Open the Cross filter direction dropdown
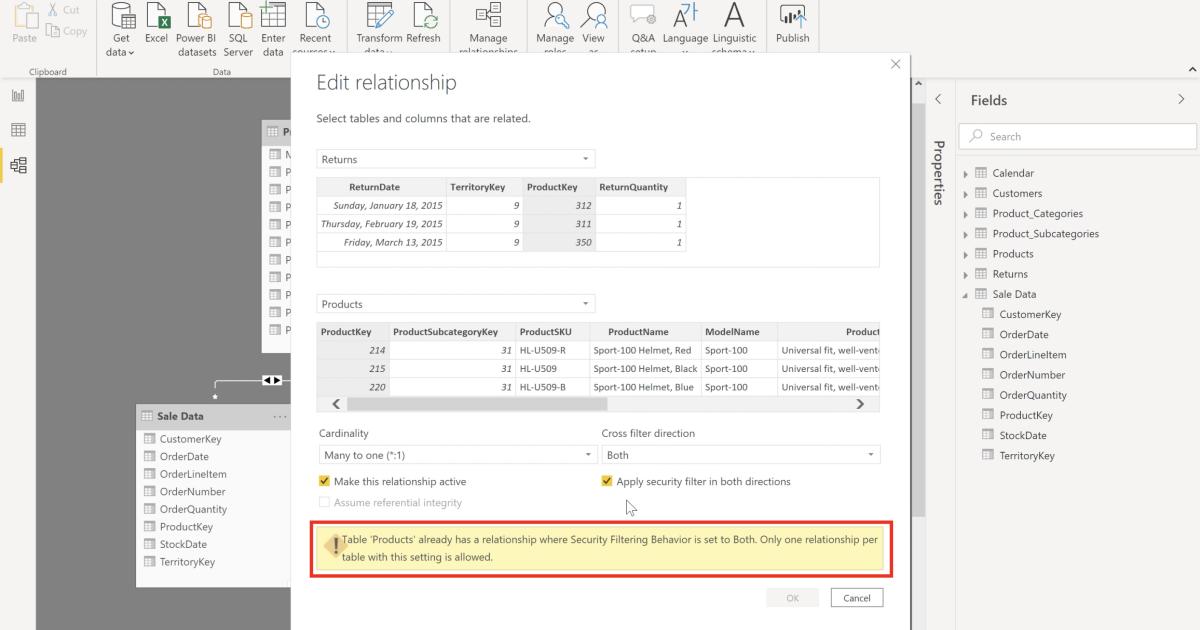This screenshot has height=630, width=1200. (x=740, y=454)
